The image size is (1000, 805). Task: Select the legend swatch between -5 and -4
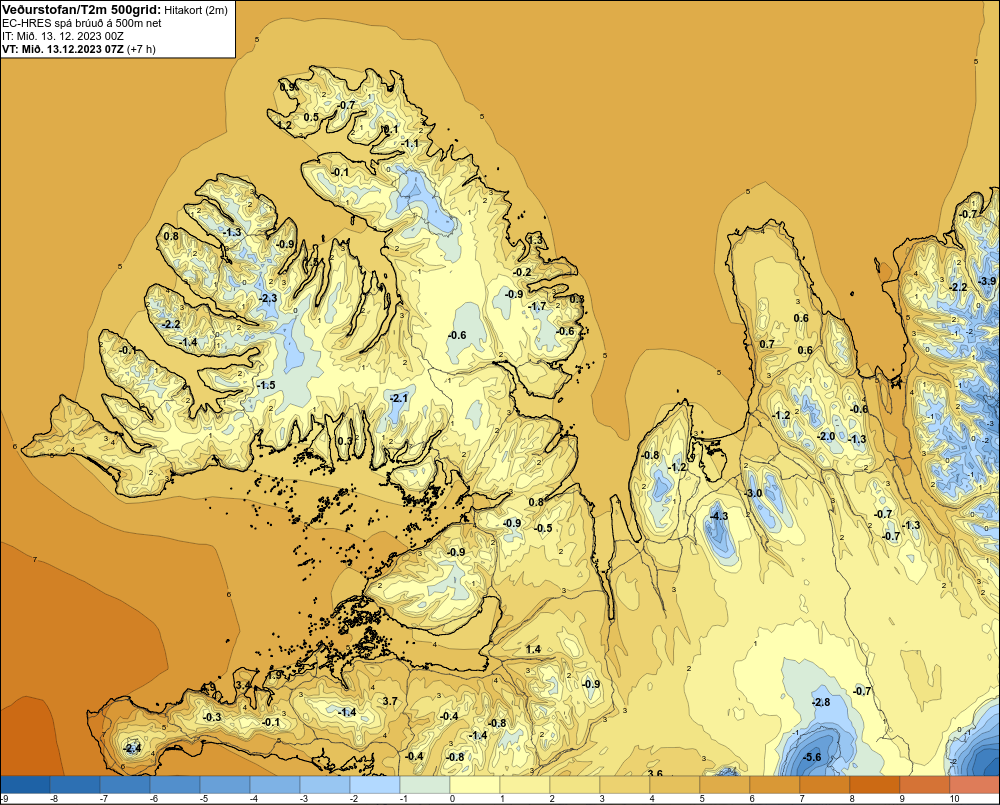click(x=225, y=784)
